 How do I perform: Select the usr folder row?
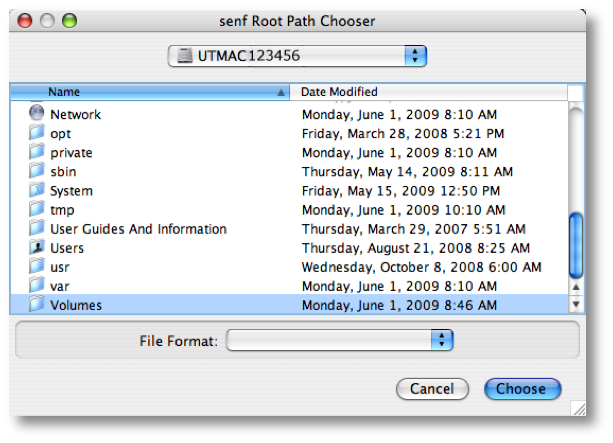289,267
